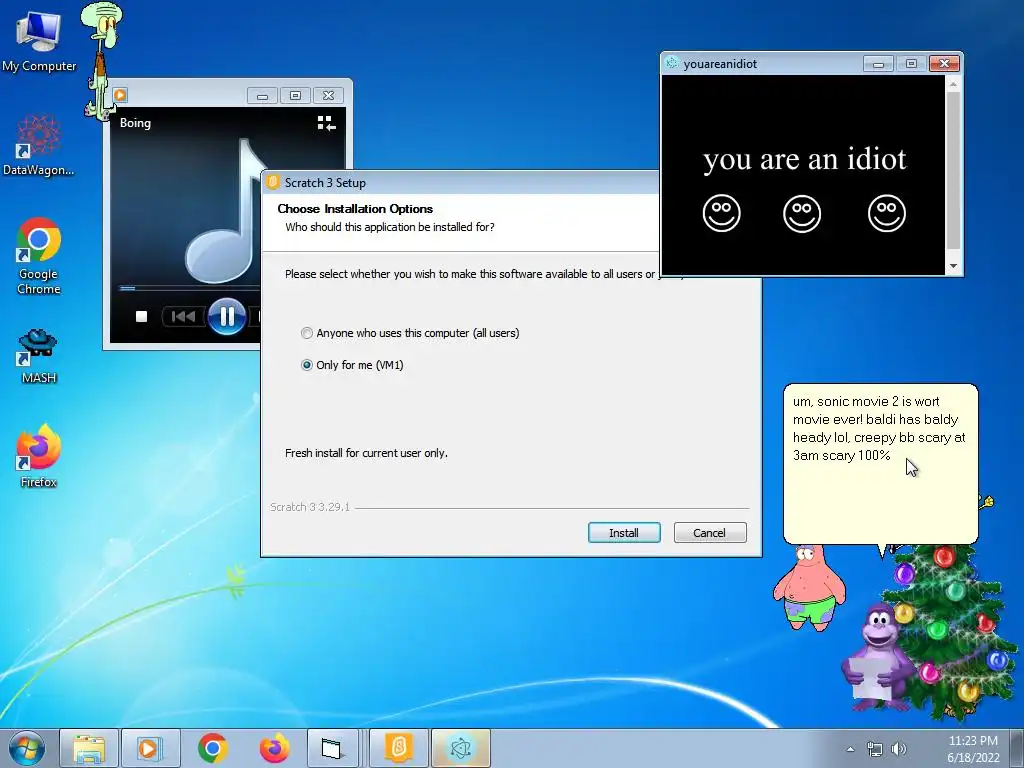This screenshot has height=768, width=1024.
Task: Click the 'Scratch 3 3.29.1' version label
Action: click(x=310, y=507)
